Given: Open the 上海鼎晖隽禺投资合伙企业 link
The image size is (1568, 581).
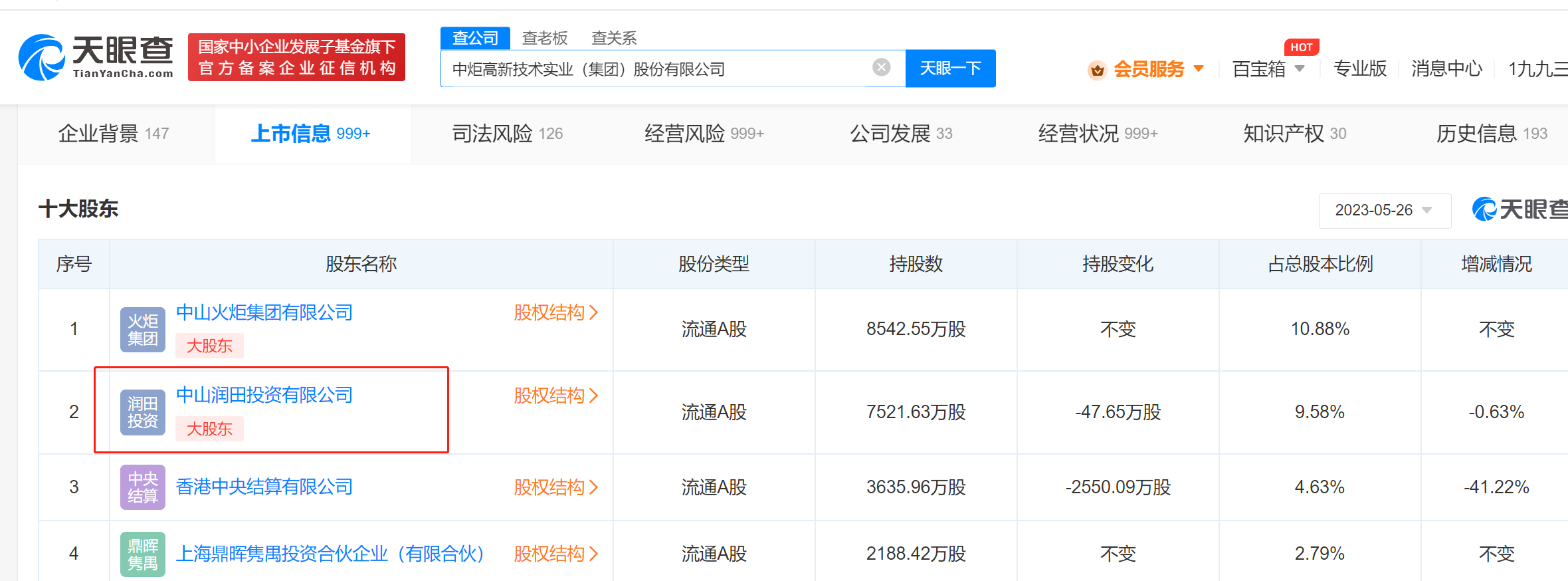Looking at the screenshot, I should (330, 554).
